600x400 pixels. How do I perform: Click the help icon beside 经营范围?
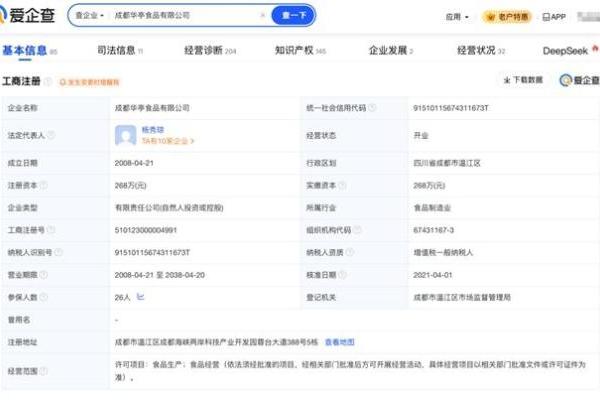point(44,371)
